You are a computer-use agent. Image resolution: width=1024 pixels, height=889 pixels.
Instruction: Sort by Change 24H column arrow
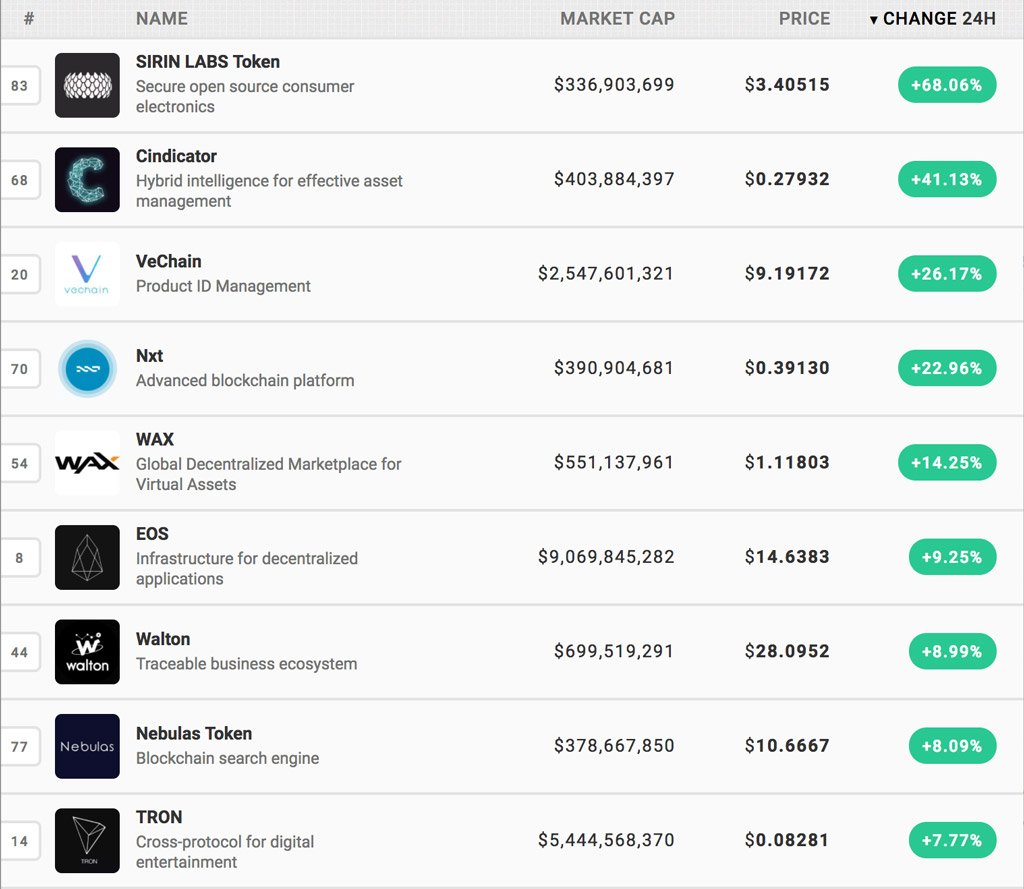tap(874, 19)
